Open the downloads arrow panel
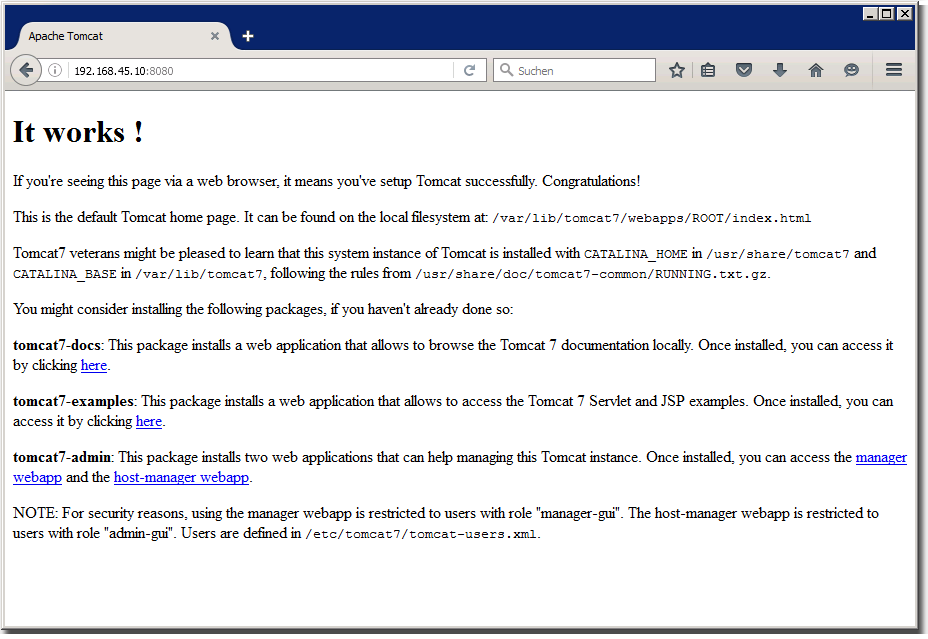The width and height of the screenshot is (928, 639). [x=780, y=70]
